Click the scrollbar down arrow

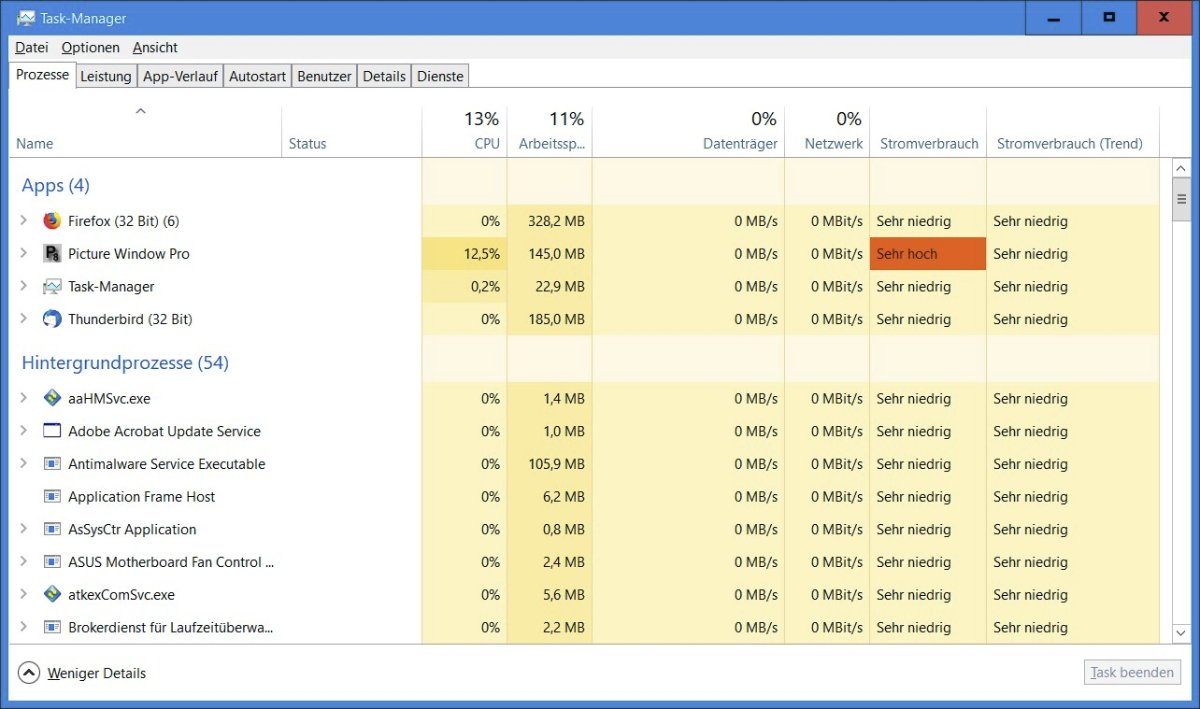click(1181, 633)
